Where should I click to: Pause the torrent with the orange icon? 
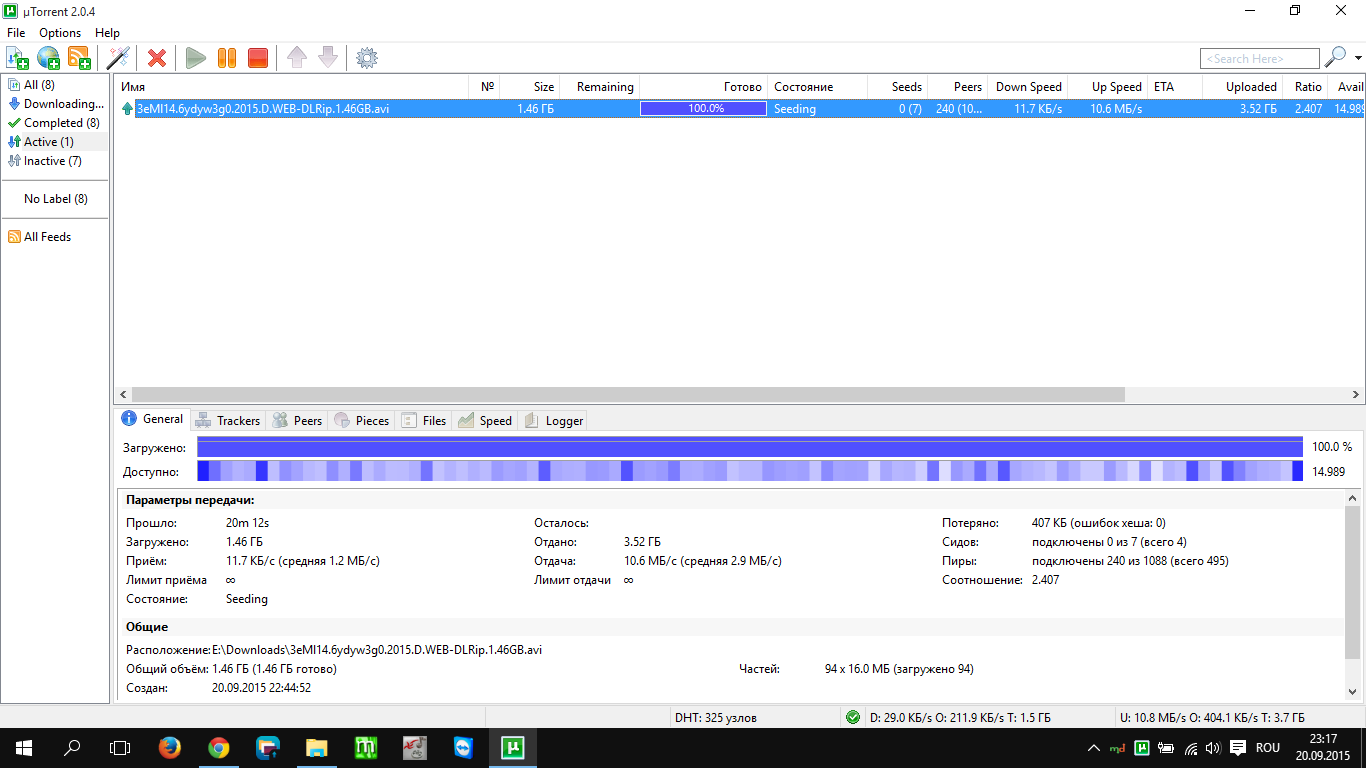coord(227,58)
